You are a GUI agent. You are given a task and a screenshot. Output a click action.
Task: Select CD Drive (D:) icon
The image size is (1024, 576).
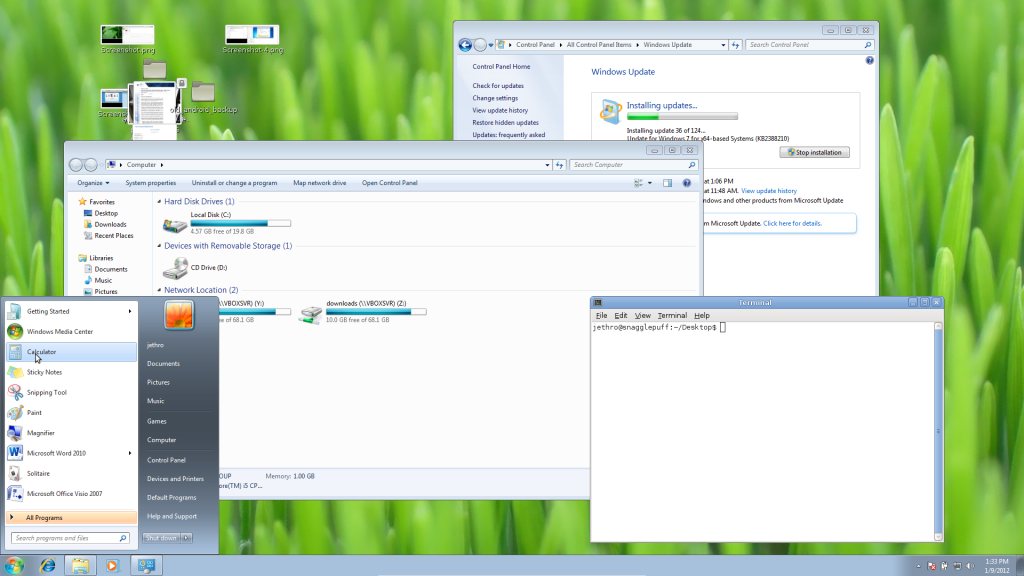[174, 268]
